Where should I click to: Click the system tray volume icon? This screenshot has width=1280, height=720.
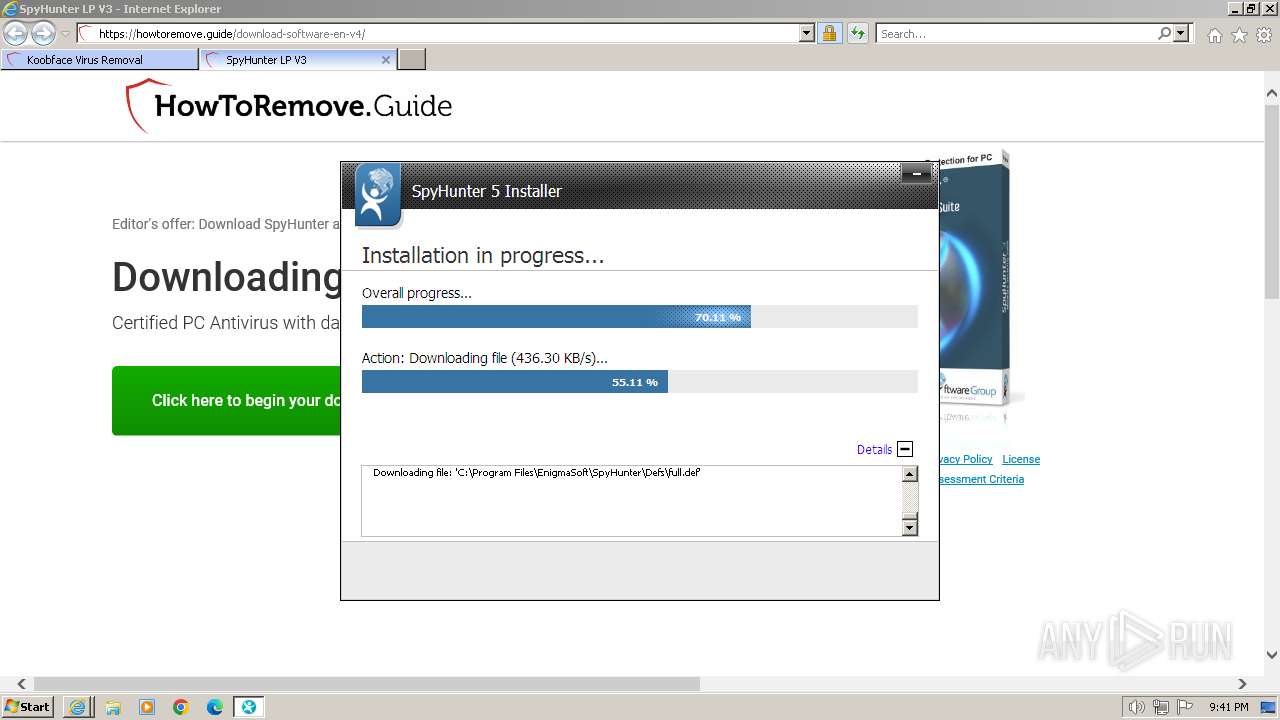(1136, 707)
